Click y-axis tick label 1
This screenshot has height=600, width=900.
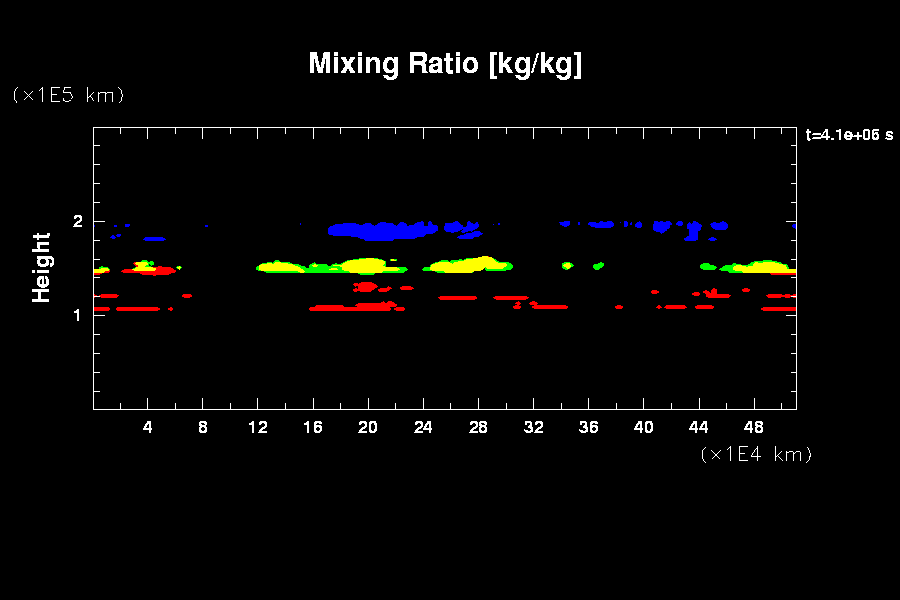tap(78, 315)
